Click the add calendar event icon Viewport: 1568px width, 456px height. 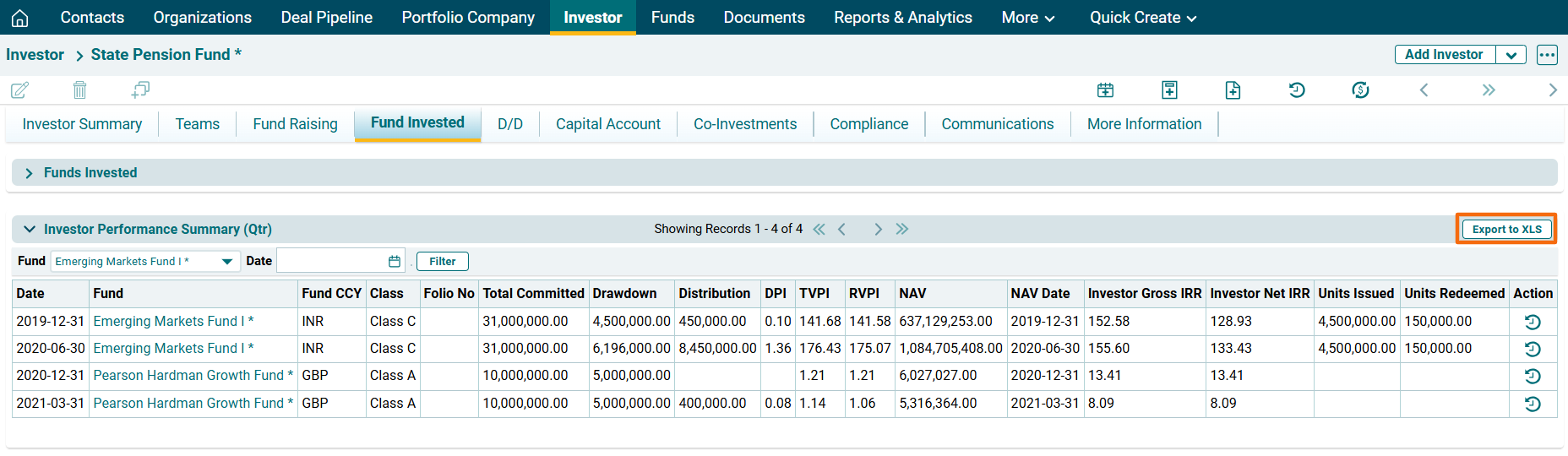tap(1105, 90)
